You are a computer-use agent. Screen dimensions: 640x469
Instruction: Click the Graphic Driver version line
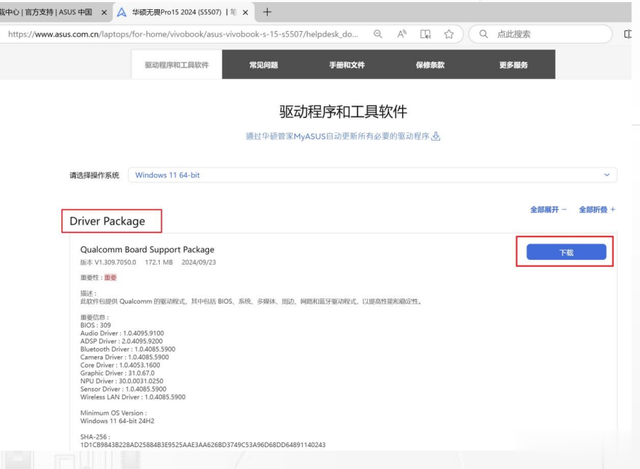tap(117, 373)
